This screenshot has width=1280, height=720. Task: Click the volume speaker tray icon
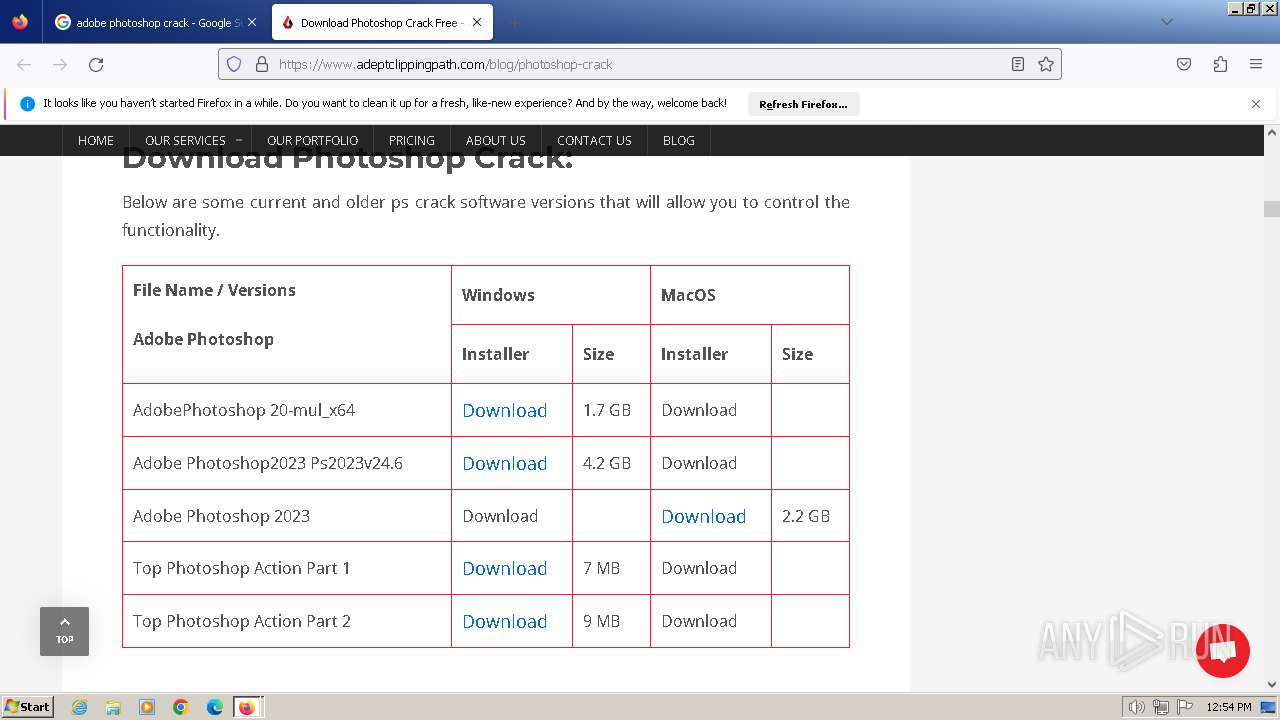[x=1137, y=707]
